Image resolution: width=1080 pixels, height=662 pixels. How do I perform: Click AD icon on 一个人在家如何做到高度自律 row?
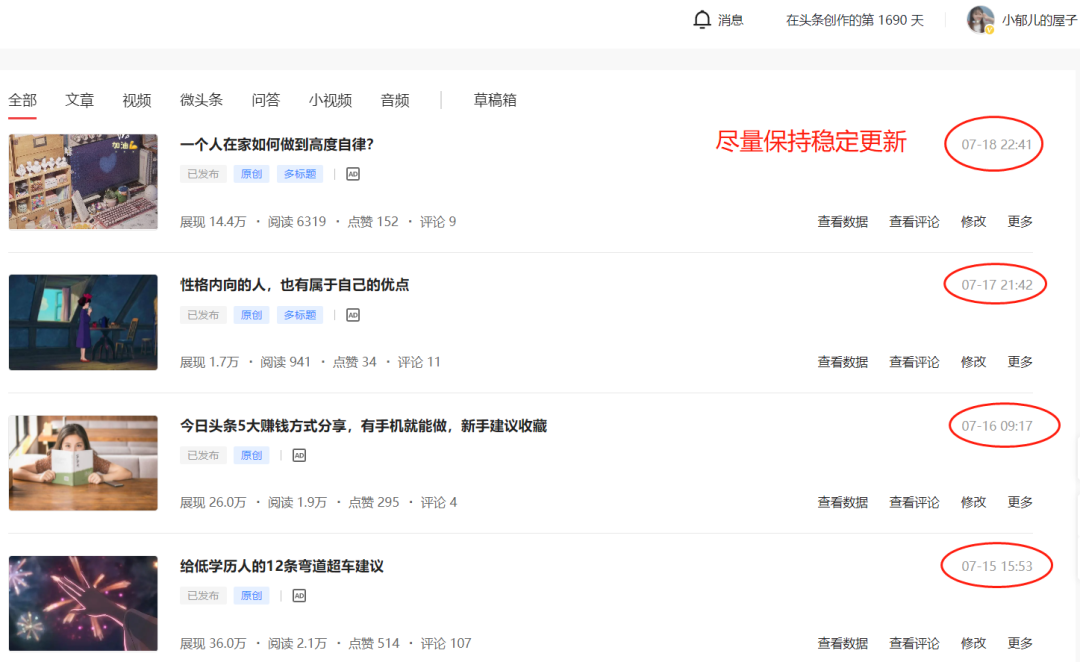[x=353, y=174]
